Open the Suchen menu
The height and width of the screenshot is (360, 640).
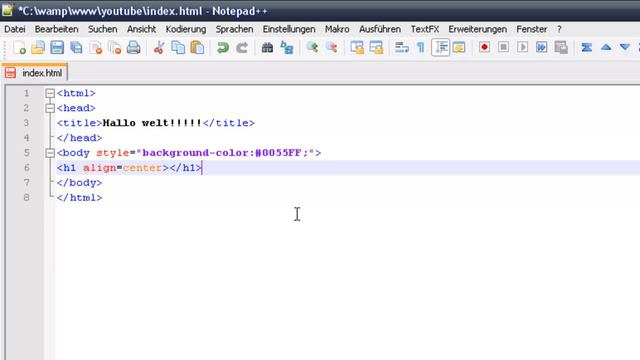[102, 29]
